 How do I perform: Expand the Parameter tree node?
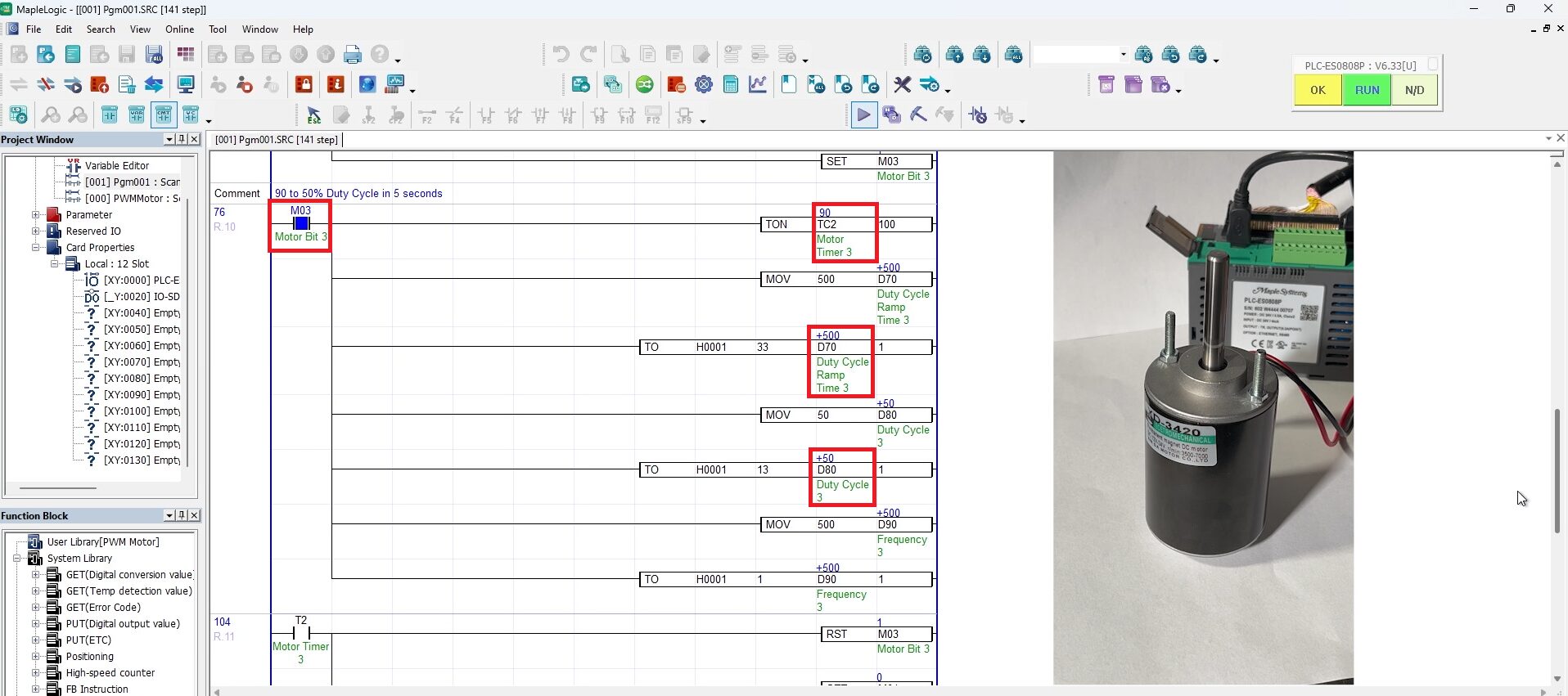(35, 215)
